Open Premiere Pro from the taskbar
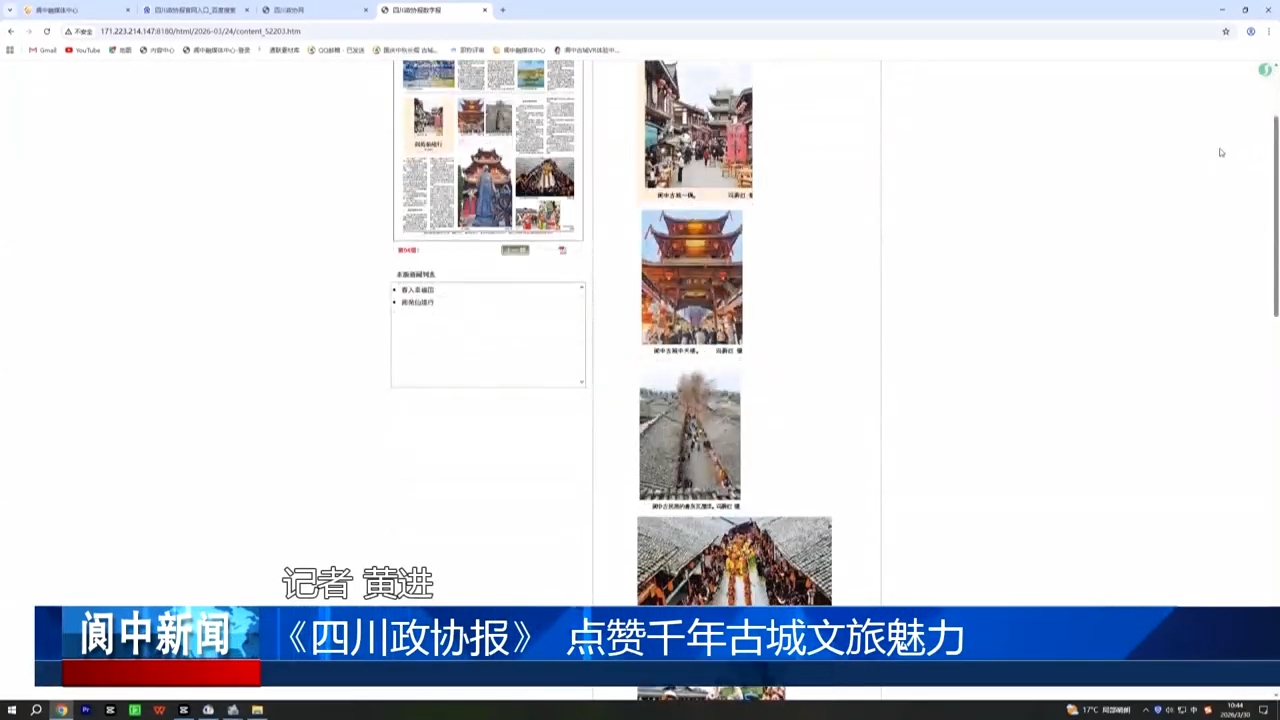Screen dimensions: 1280x720 click(x=86, y=710)
